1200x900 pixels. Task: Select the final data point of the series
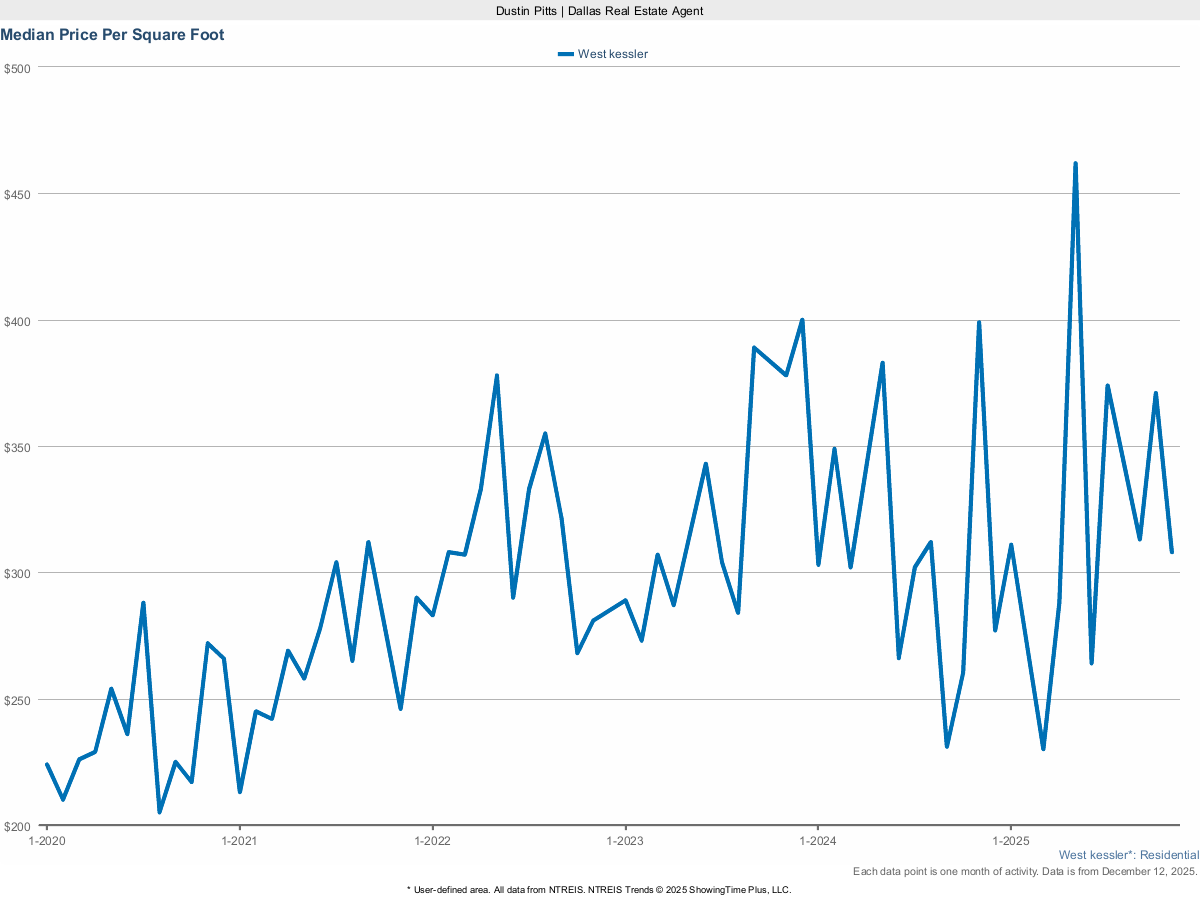point(1170,551)
